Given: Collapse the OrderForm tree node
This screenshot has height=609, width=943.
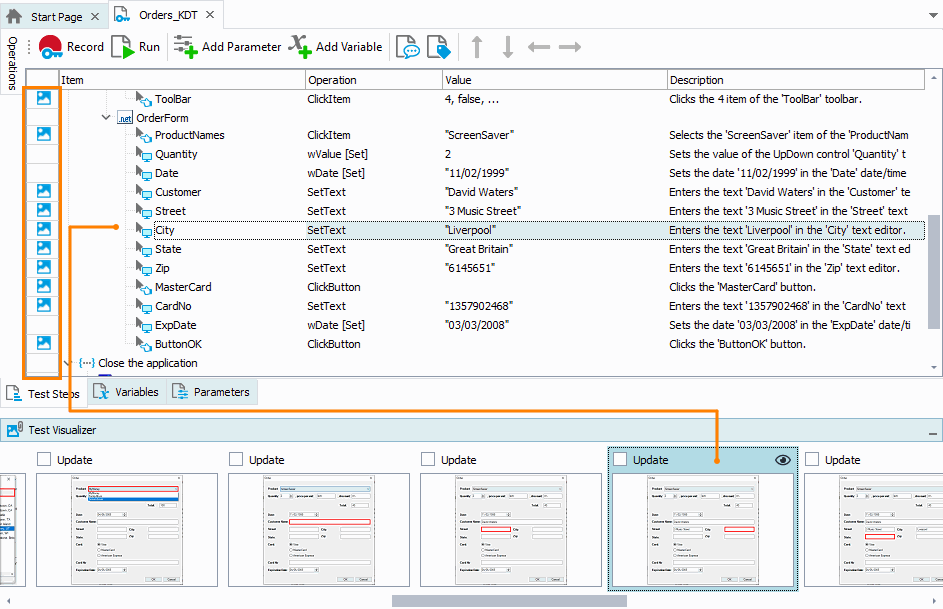Looking at the screenshot, I should (x=106, y=117).
